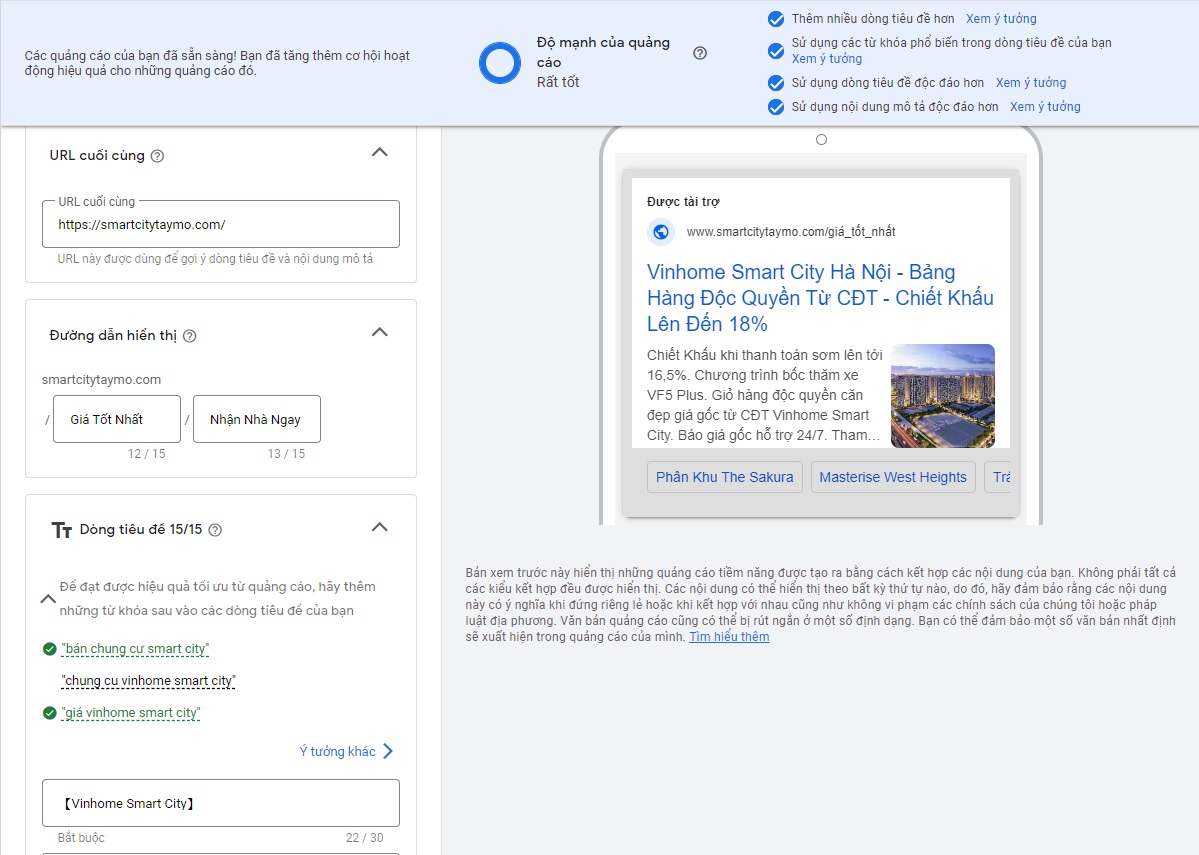This screenshot has width=1199, height=855.
Task: Click Ý tưởng khác for more keyword ideas
Action: [337, 752]
